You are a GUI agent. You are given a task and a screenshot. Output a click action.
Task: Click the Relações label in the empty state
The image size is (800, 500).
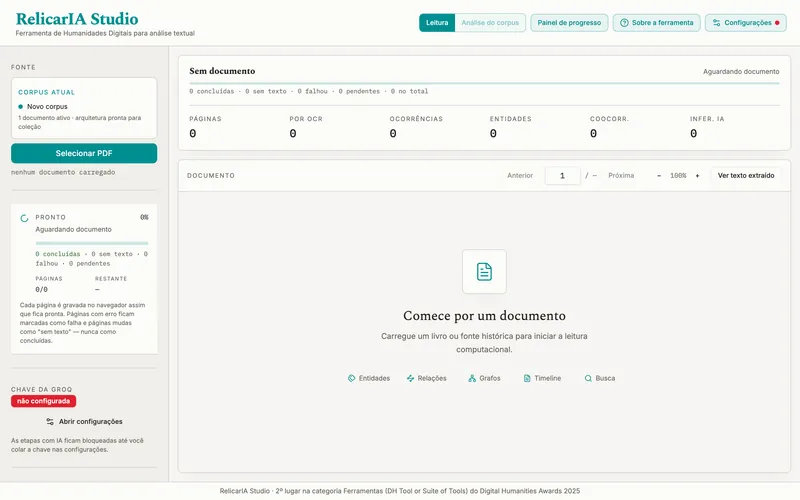[432, 378]
